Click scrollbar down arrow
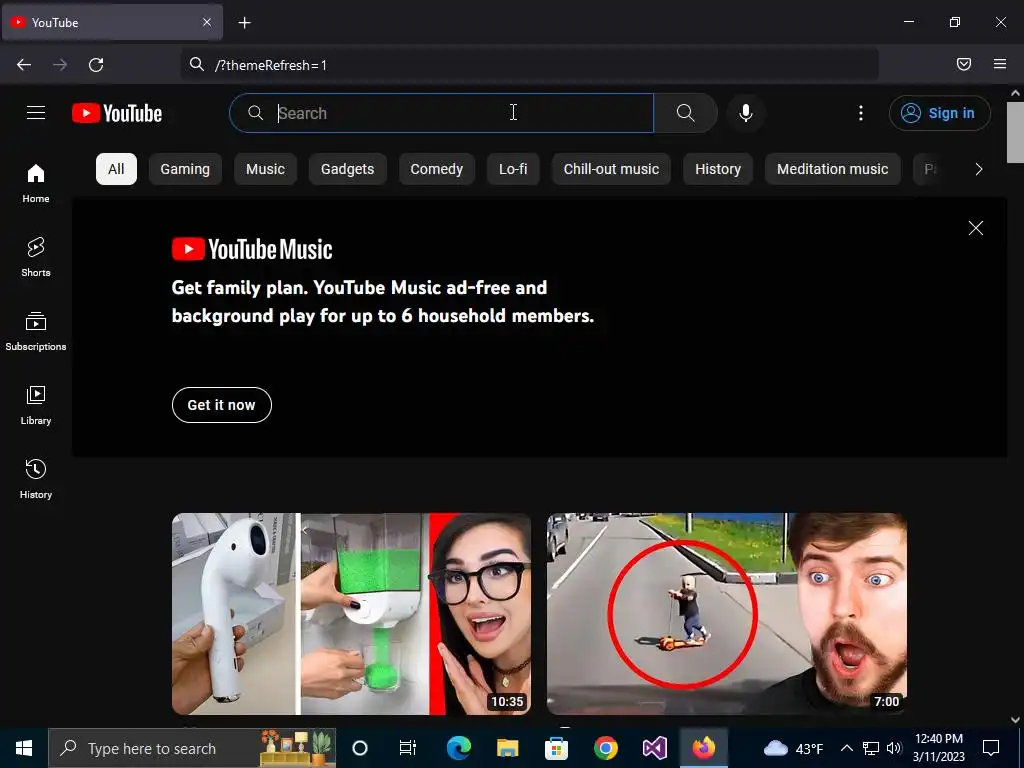Image resolution: width=1024 pixels, height=768 pixels. (1015, 720)
